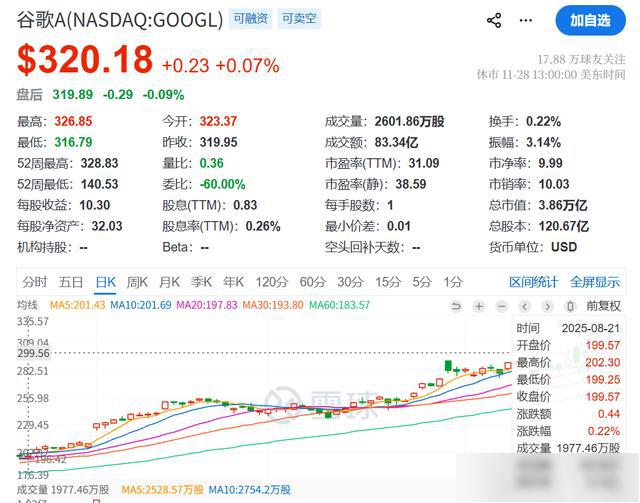Click the 52周最高 value 328.83
The image size is (640, 503).
click(x=100, y=163)
